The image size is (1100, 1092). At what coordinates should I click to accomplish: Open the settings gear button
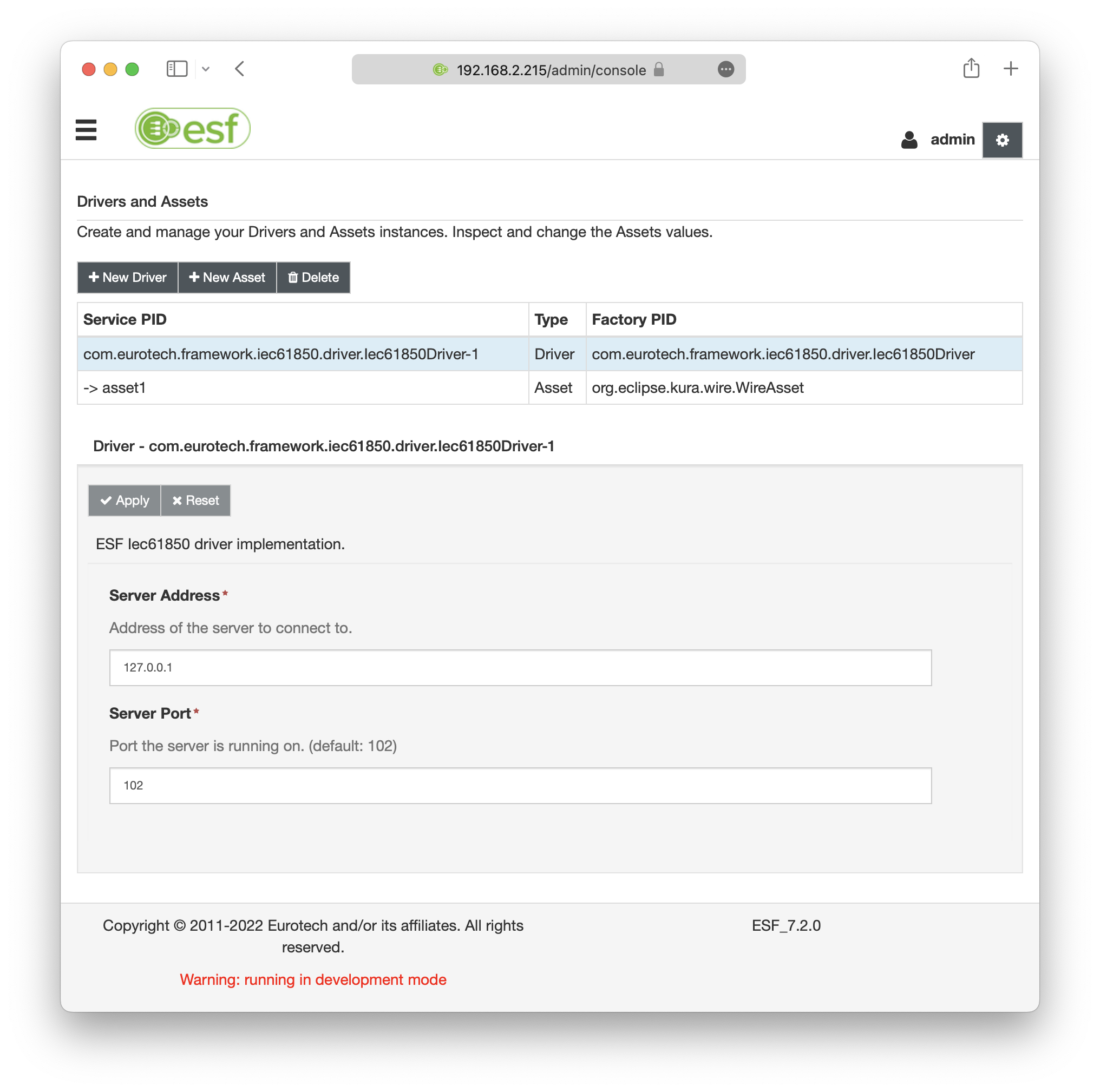click(1001, 140)
